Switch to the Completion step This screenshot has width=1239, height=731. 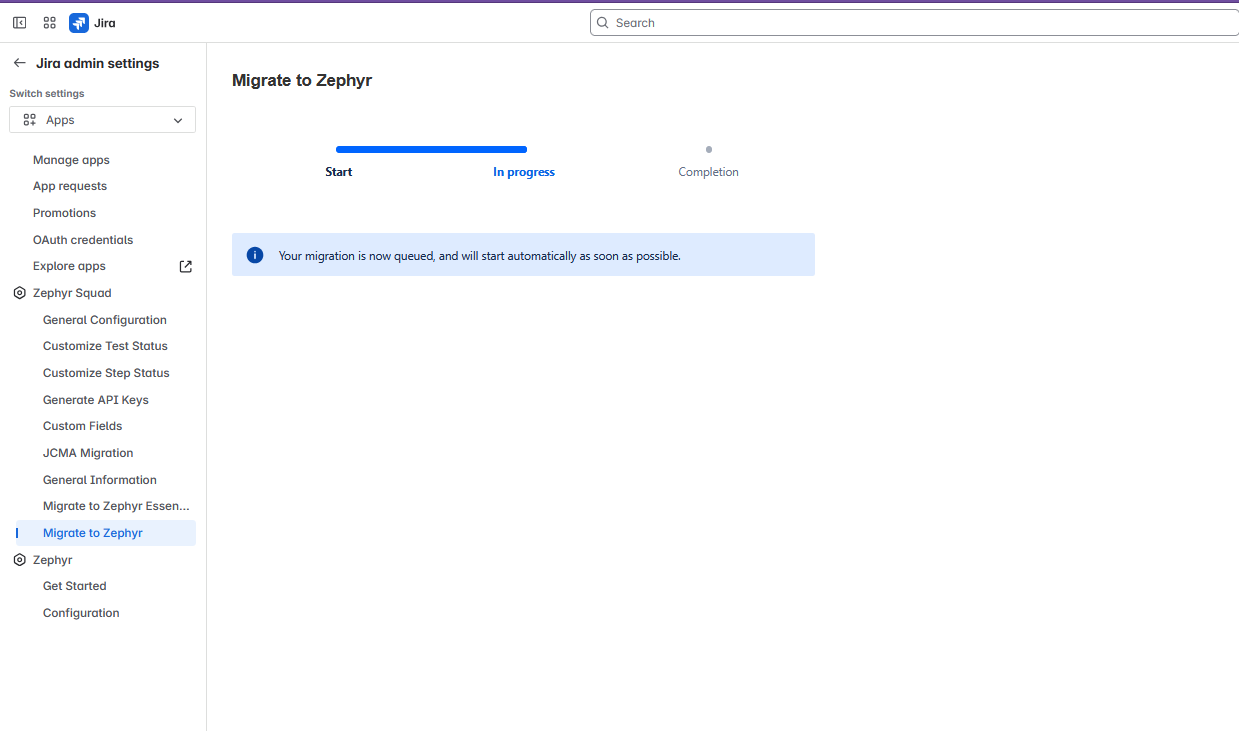708,171
